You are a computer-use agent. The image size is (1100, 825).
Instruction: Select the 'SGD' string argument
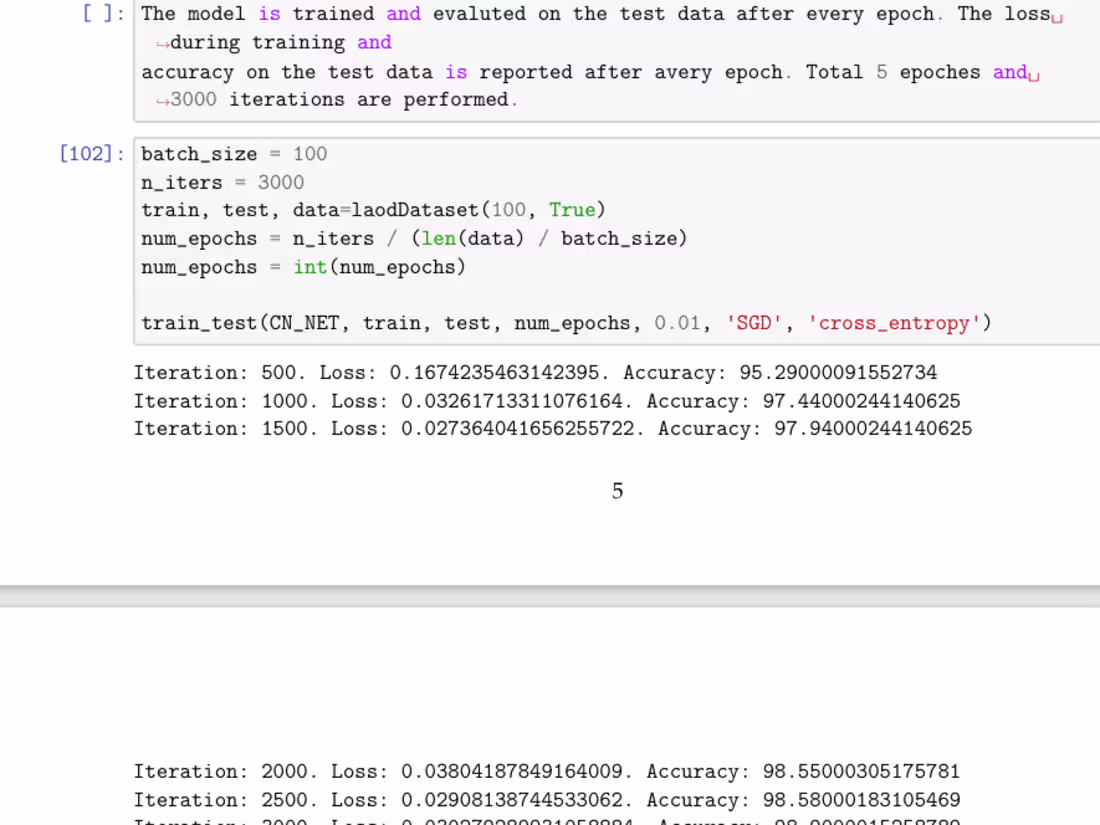click(x=753, y=323)
